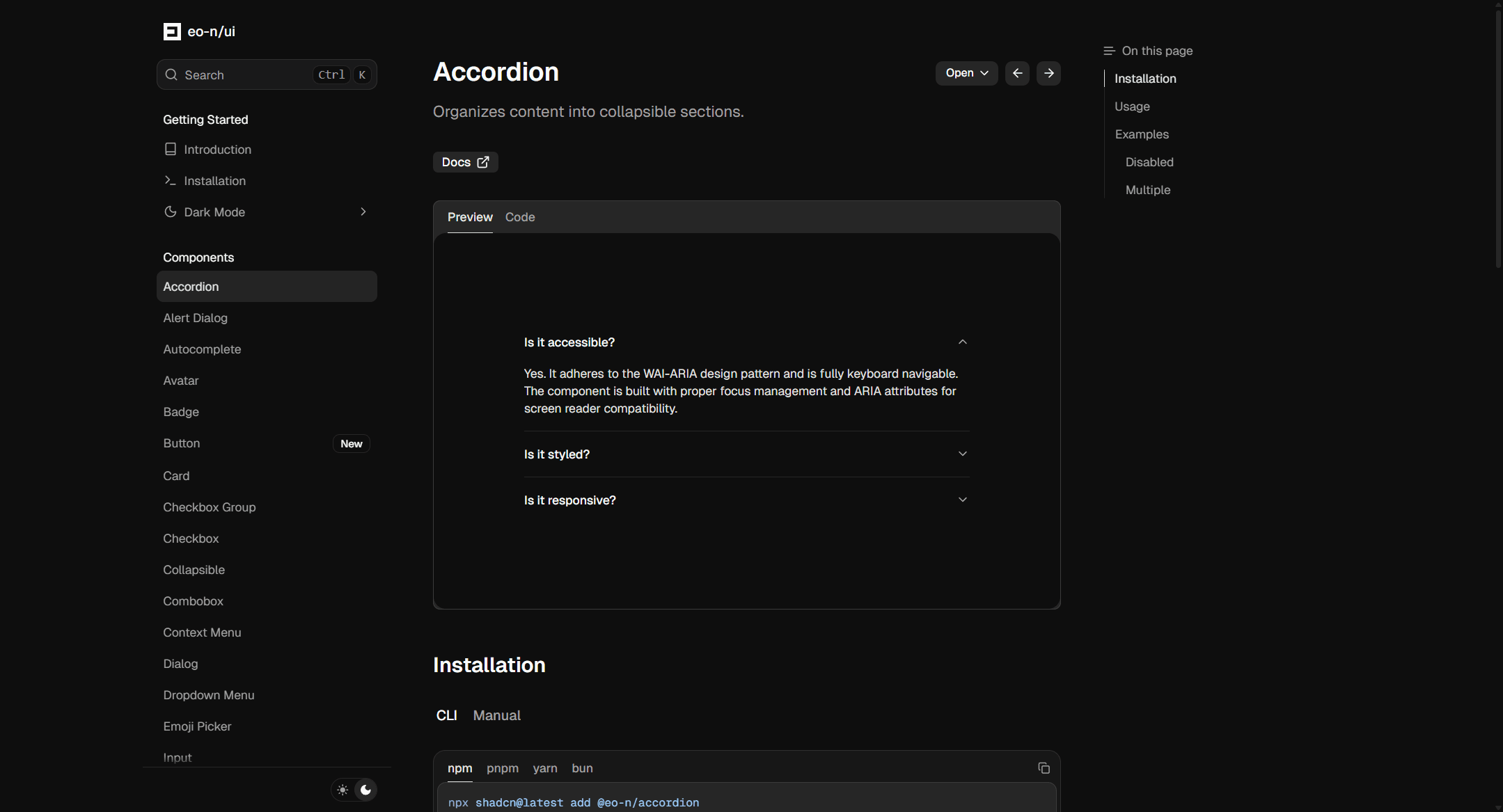The image size is (1503, 812).
Task: Open the Alert Dialog component page
Action: coord(267,318)
